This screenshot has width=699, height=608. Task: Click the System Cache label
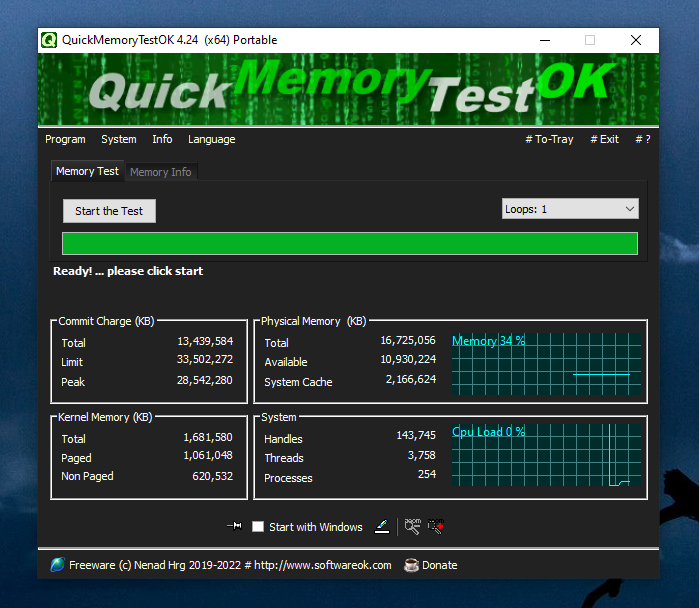click(x=298, y=382)
